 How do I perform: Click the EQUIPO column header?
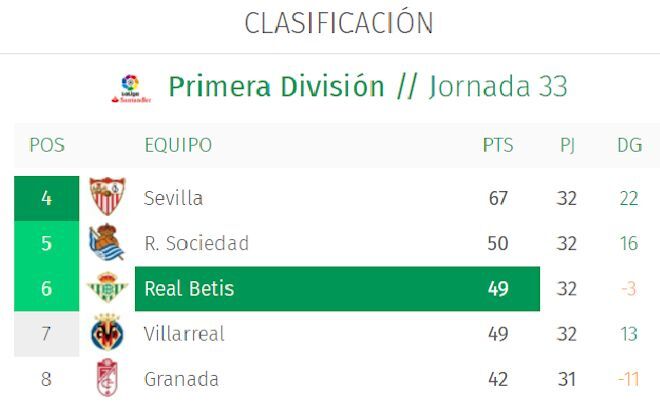click(178, 145)
